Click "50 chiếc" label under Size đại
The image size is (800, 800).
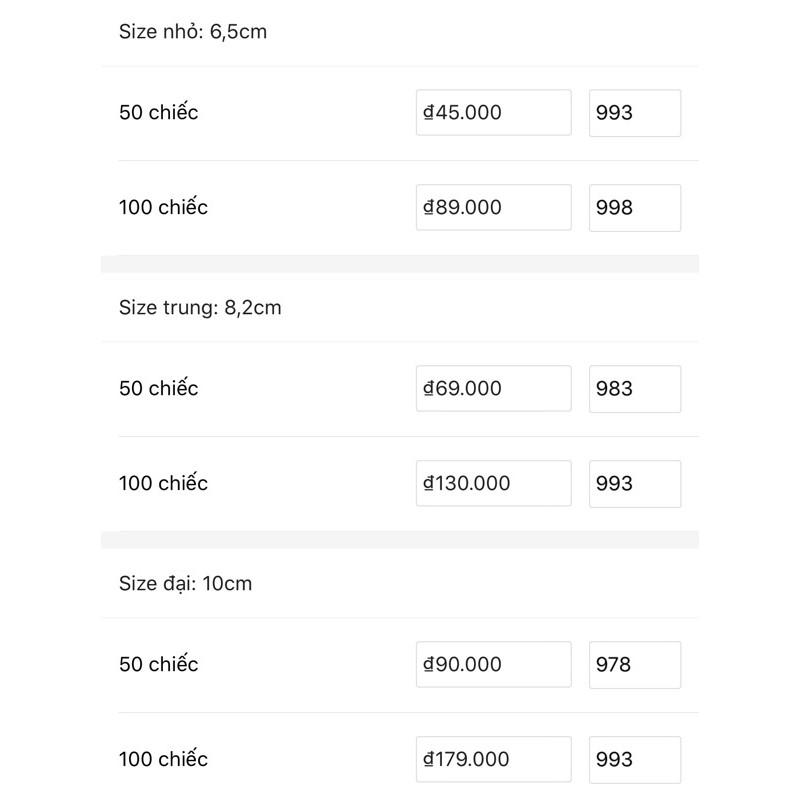159,664
